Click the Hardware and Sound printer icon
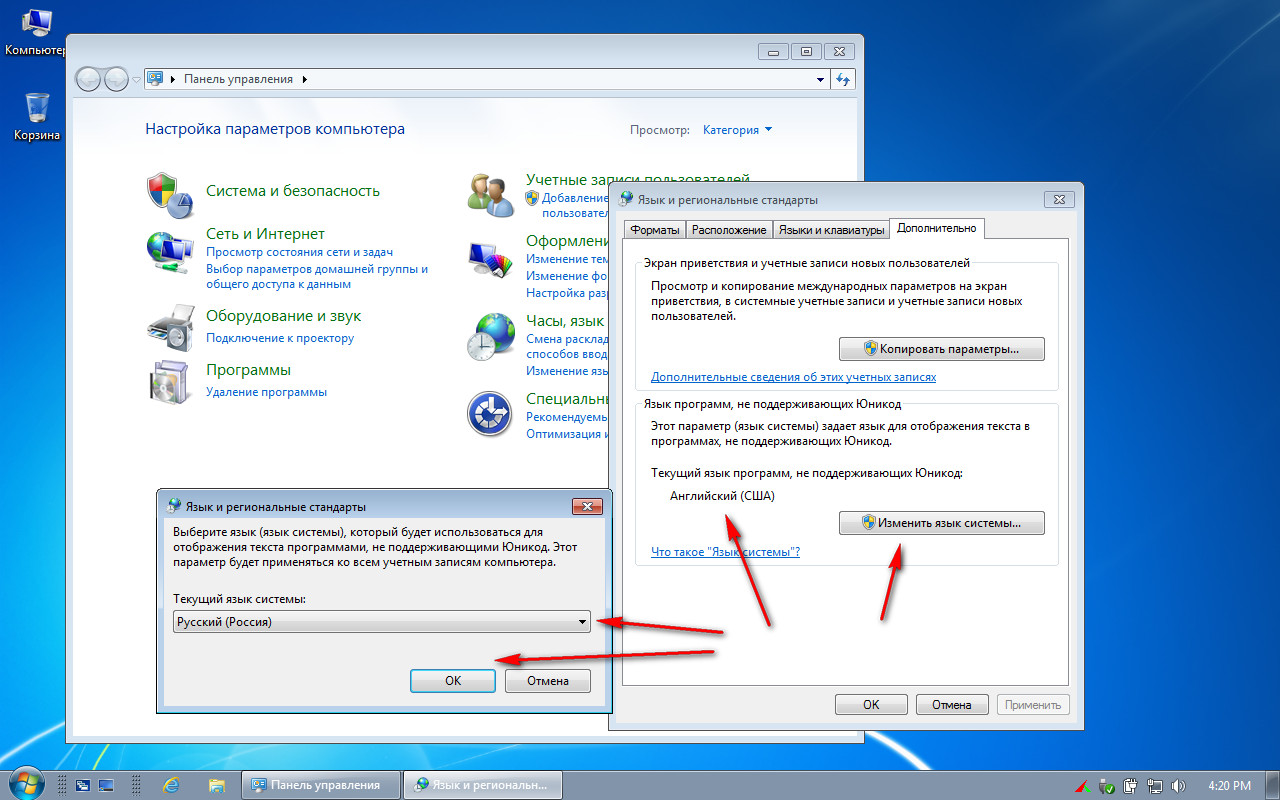 pos(168,325)
